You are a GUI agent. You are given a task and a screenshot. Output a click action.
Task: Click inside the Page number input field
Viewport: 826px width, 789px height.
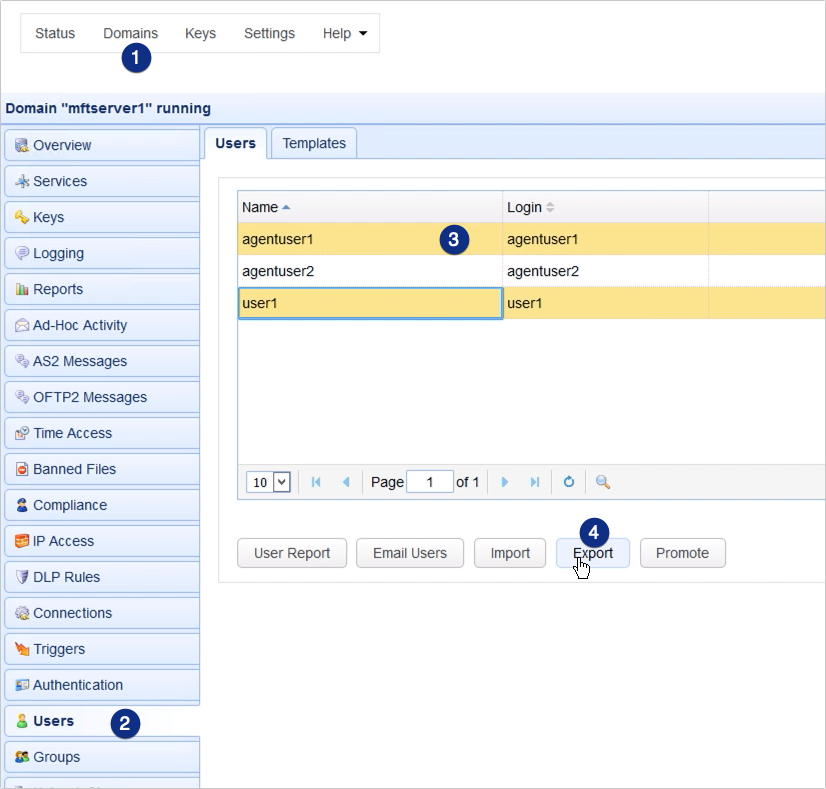point(430,481)
